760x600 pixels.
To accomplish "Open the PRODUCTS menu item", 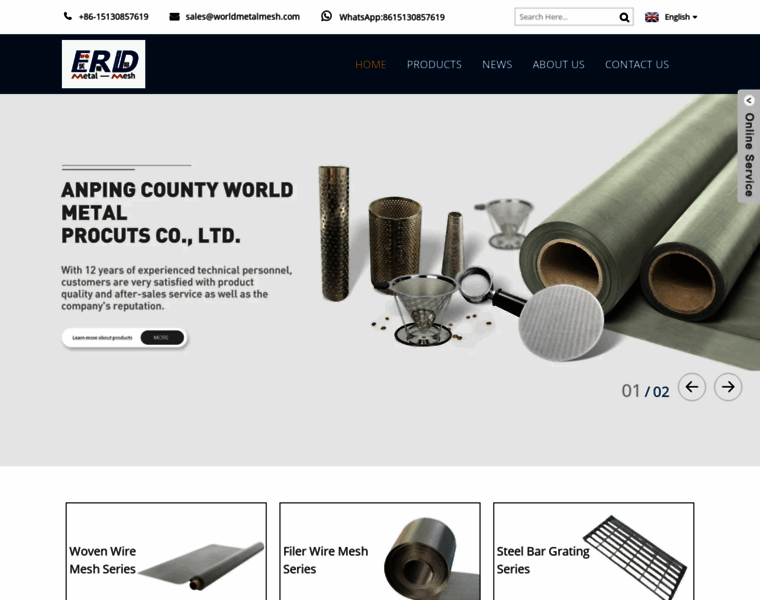I will tap(434, 64).
